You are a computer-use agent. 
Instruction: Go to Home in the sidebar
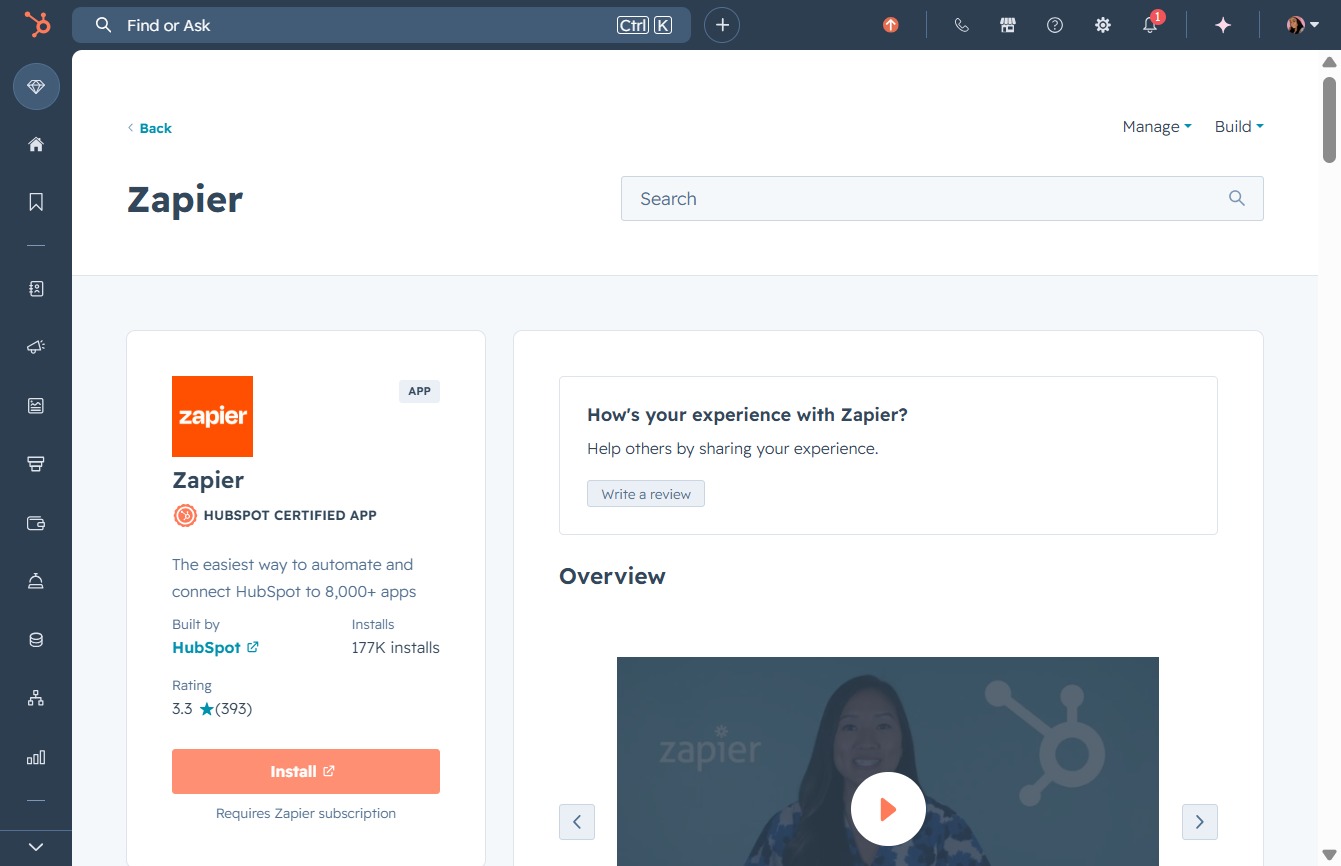point(36,144)
